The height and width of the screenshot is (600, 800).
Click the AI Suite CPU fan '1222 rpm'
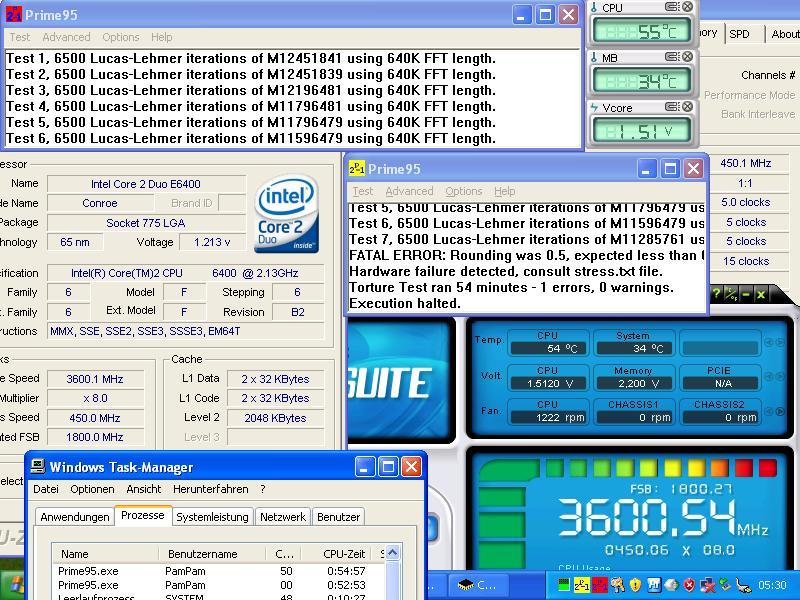pyautogui.click(x=548, y=417)
